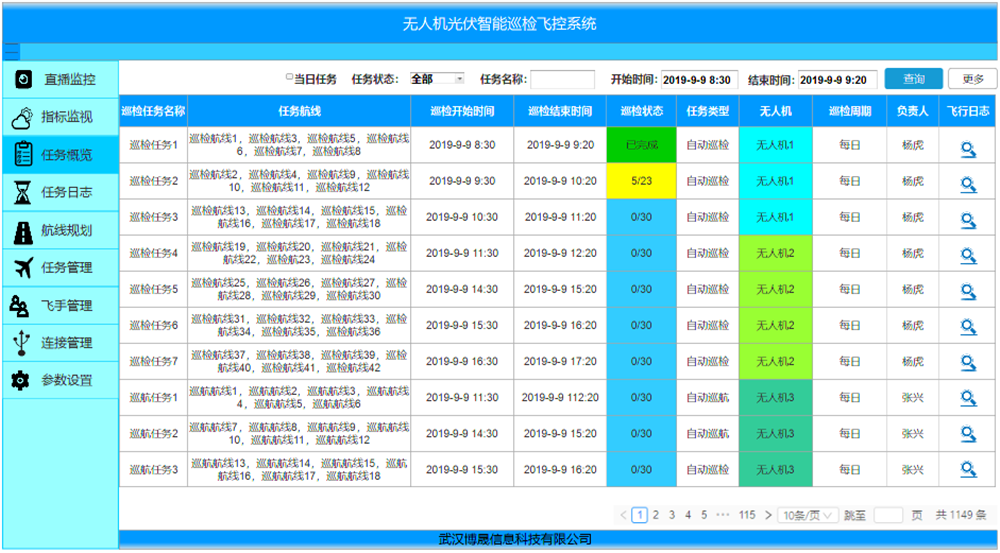View flight log for 巡检任务1

(x=967, y=146)
